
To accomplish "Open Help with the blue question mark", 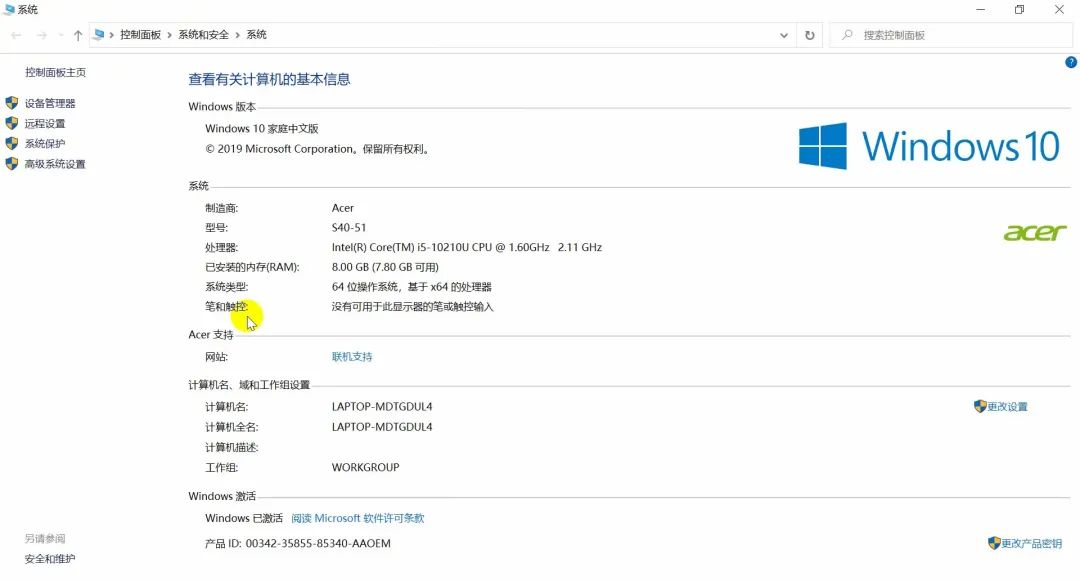I will tap(1071, 62).
